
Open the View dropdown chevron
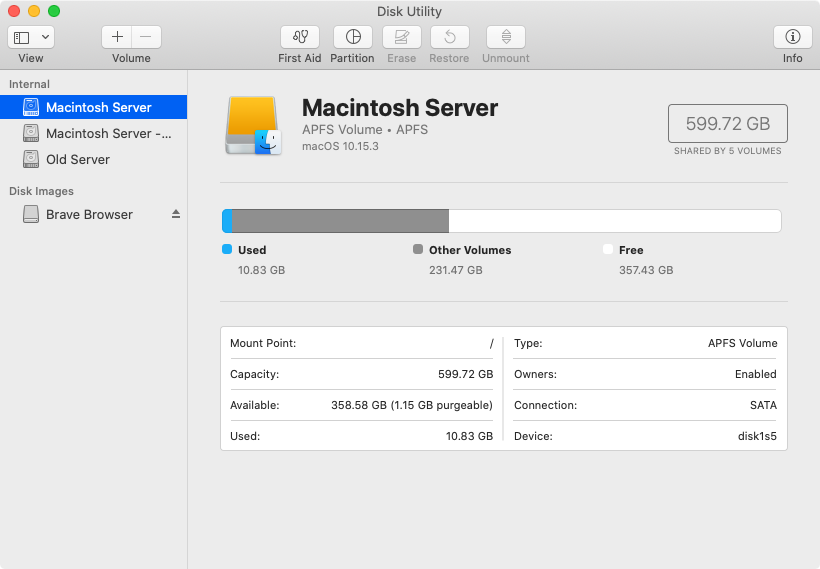(x=45, y=37)
